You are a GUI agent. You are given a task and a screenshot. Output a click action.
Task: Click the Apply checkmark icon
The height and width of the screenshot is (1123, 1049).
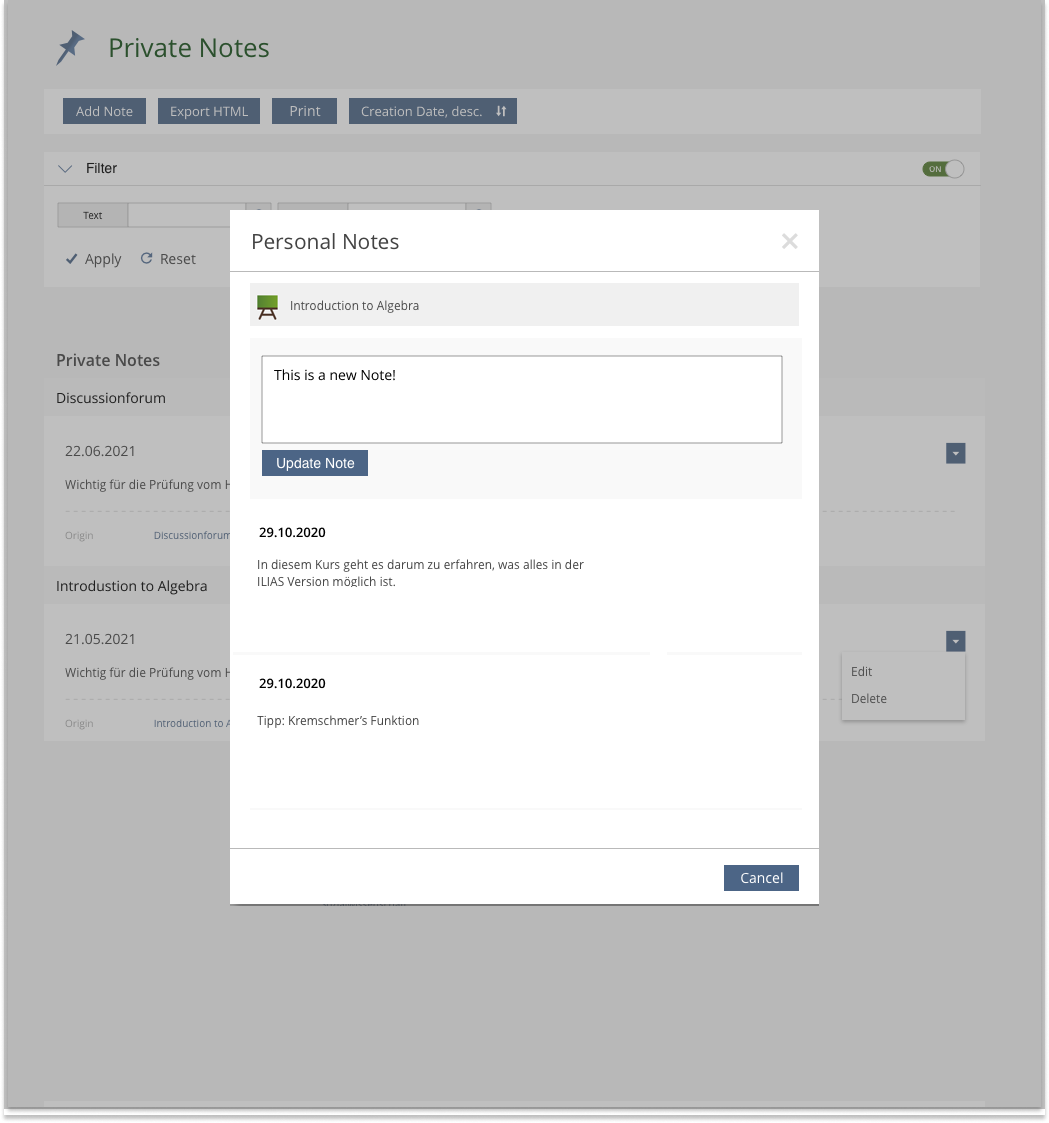click(x=71, y=259)
